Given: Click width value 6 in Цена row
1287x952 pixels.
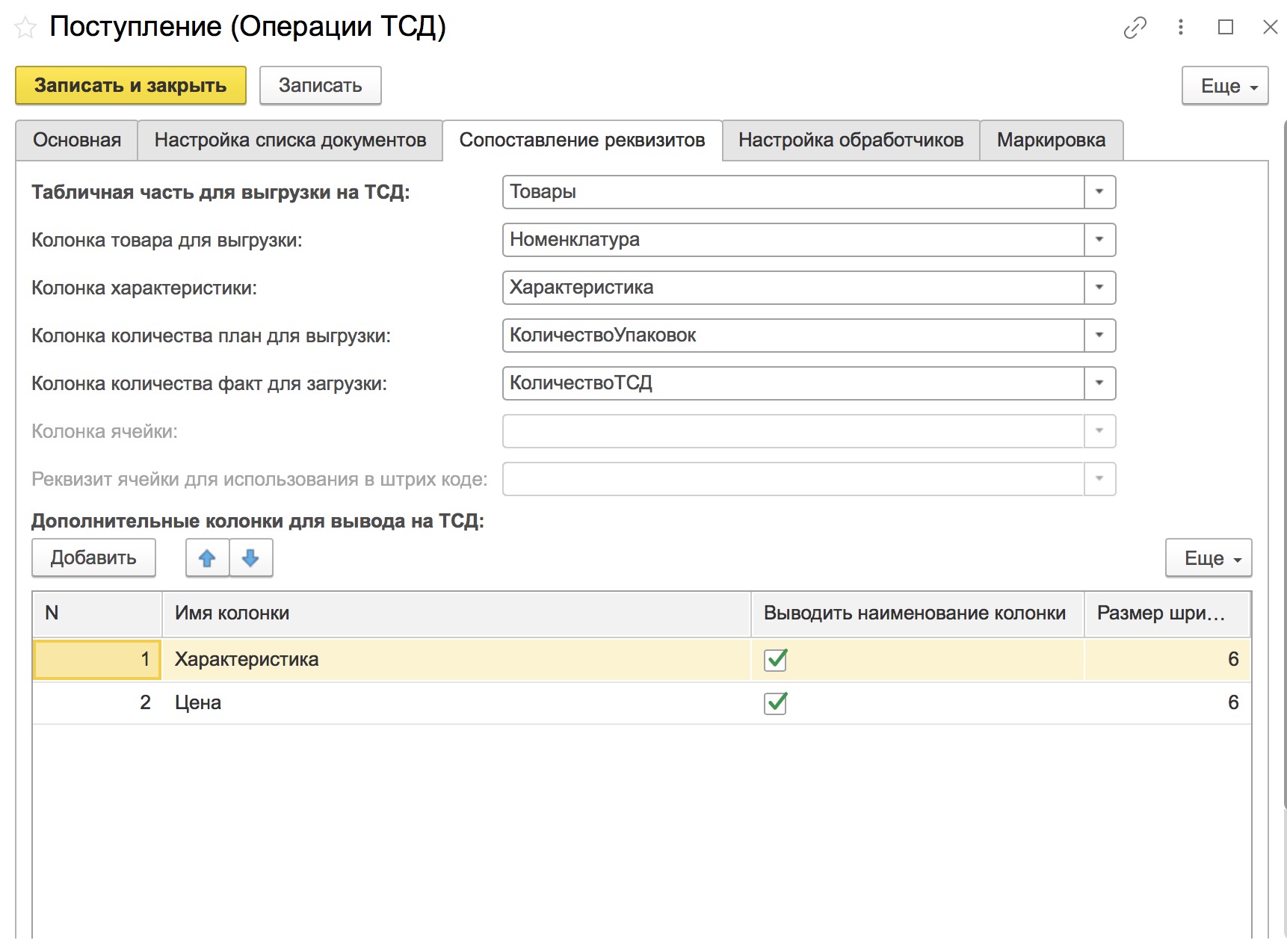Looking at the screenshot, I should click(x=1167, y=702).
